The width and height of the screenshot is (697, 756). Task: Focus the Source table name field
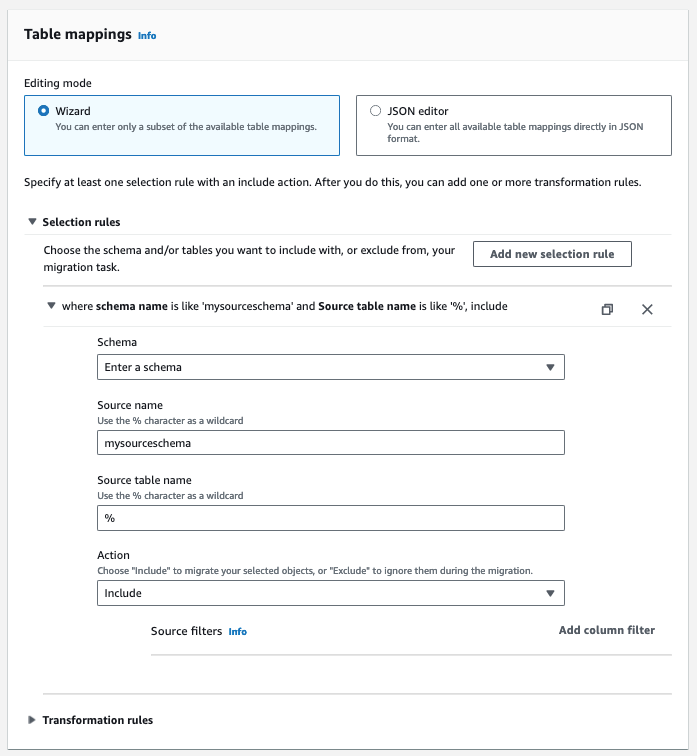330,518
